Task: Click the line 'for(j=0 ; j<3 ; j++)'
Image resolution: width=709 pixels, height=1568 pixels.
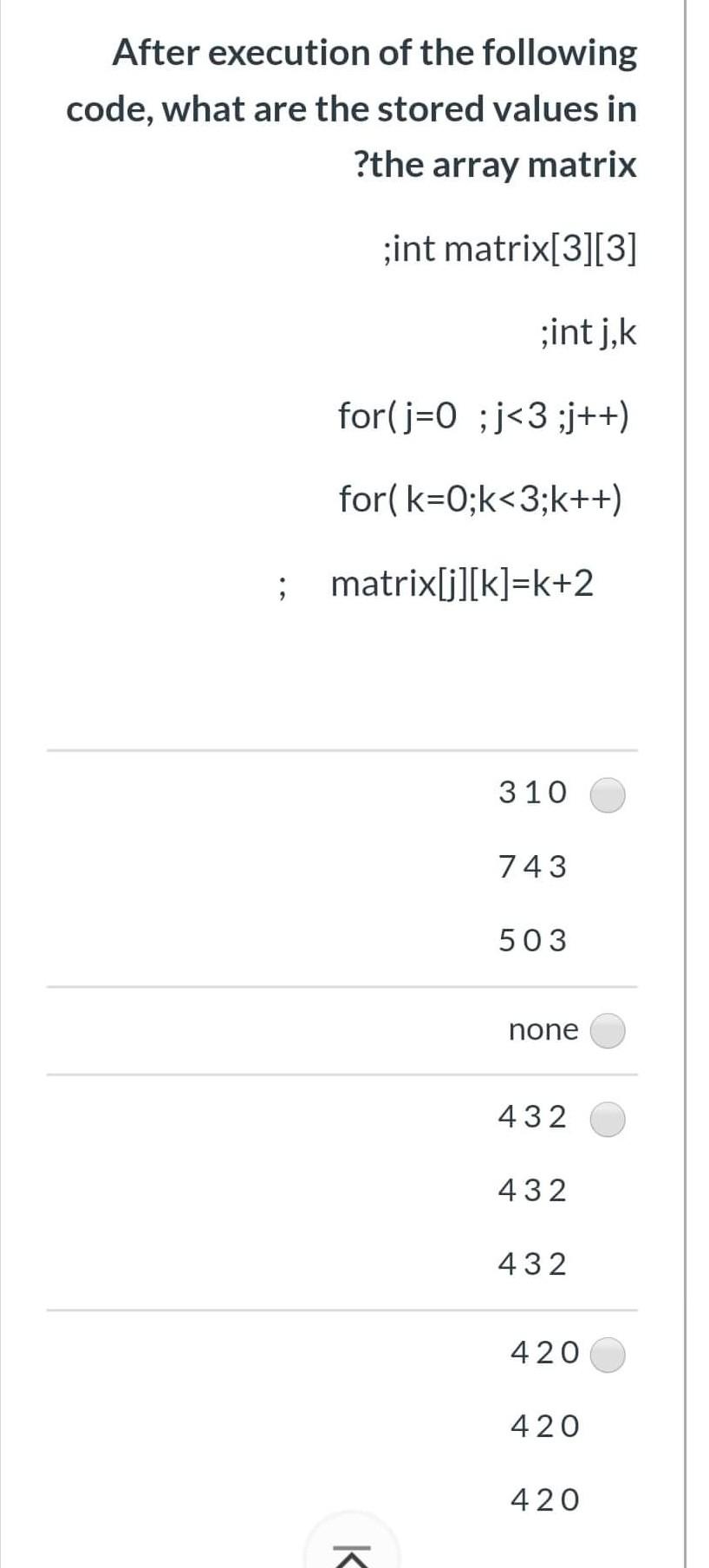Action: click(485, 416)
